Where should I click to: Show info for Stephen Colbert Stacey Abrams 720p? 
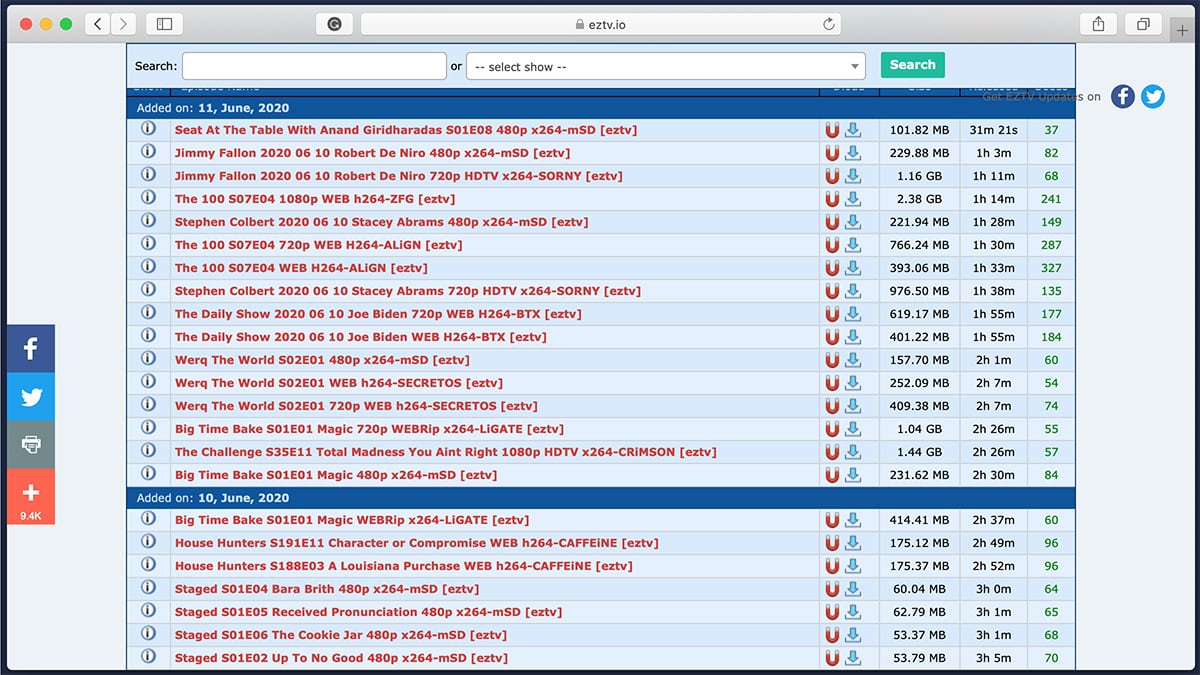[148, 290]
